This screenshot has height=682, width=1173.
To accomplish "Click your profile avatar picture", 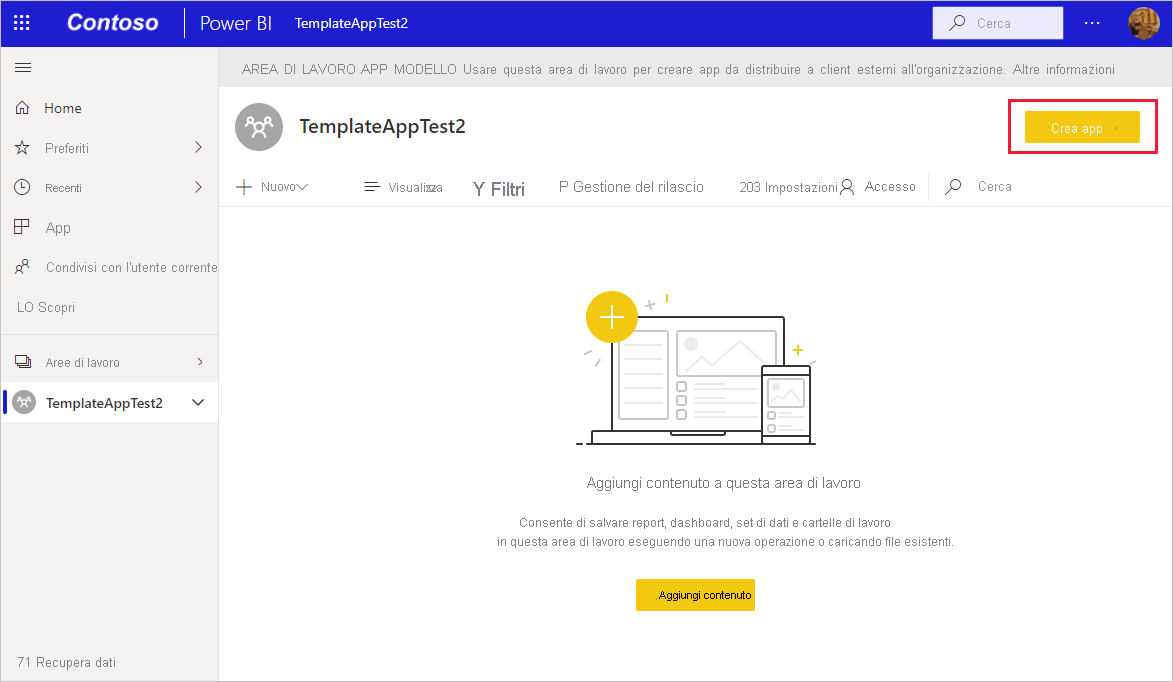I will [x=1146, y=22].
